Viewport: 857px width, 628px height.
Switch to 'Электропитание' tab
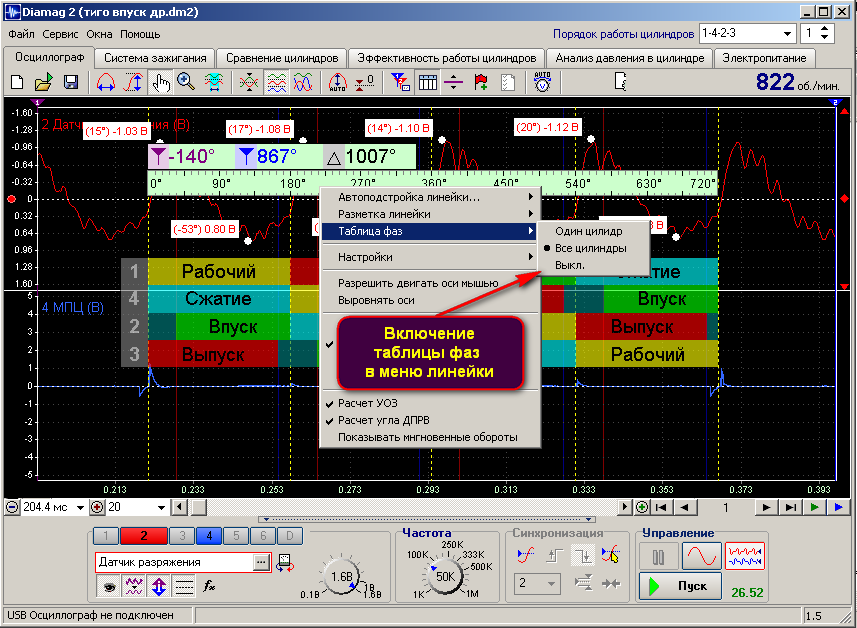[764, 58]
